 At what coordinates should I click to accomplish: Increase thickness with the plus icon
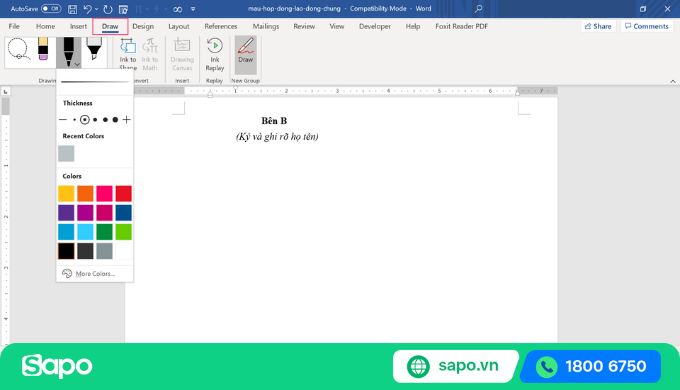click(126, 120)
